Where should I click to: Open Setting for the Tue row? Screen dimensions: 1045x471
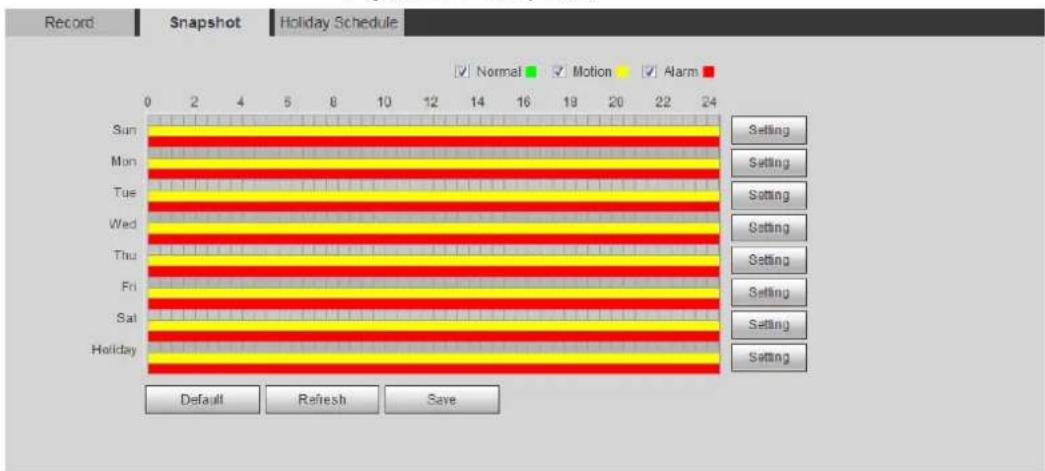pyautogui.click(x=769, y=195)
